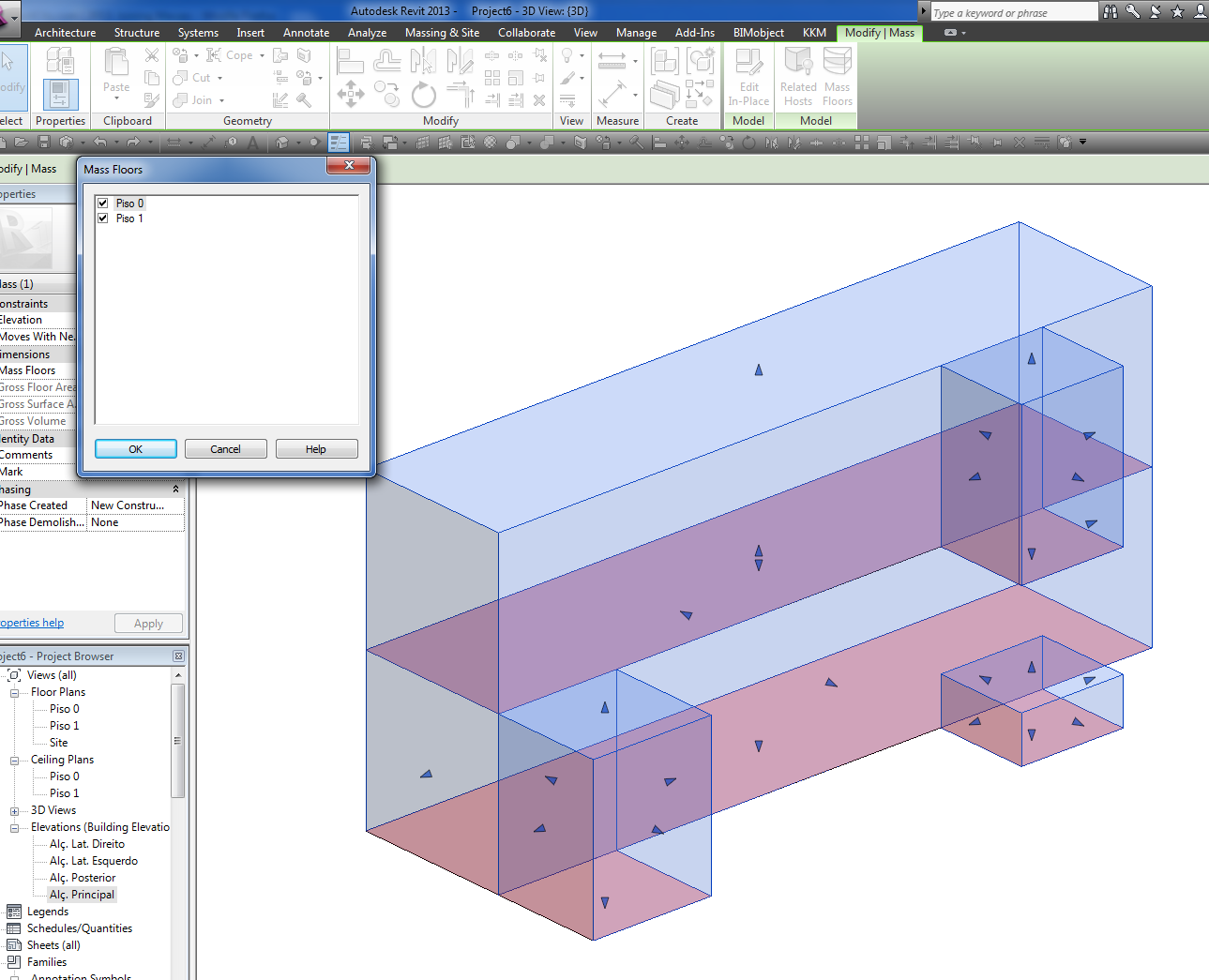The image size is (1209, 980).
Task: Switch to the Annotate ribbon tab
Action: (307, 33)
